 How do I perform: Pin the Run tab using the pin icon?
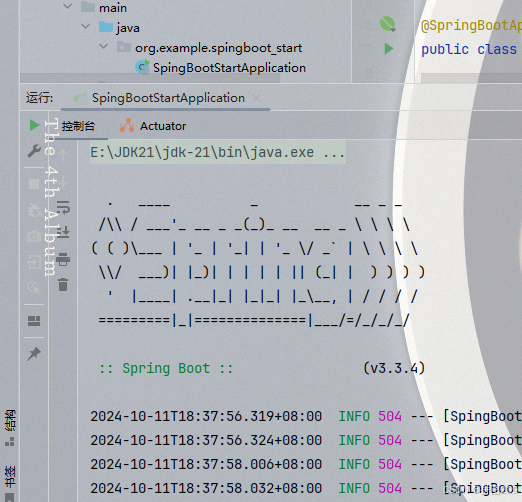tap(34, 354)
